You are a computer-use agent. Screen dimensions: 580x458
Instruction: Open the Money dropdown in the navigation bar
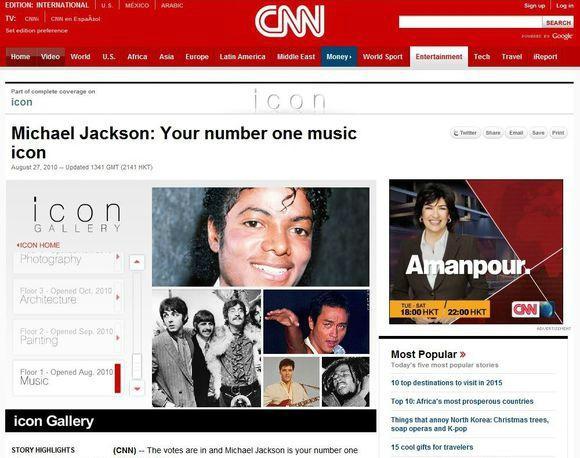click(338, 57)
